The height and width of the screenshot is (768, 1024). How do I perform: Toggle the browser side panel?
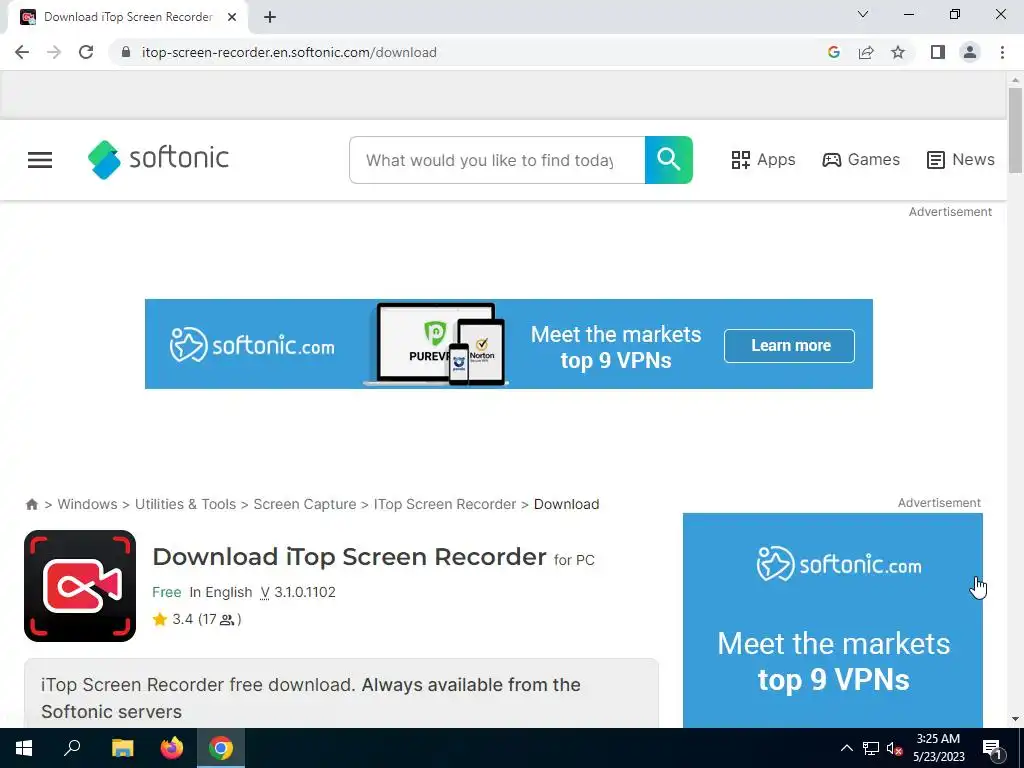(938, 52)
